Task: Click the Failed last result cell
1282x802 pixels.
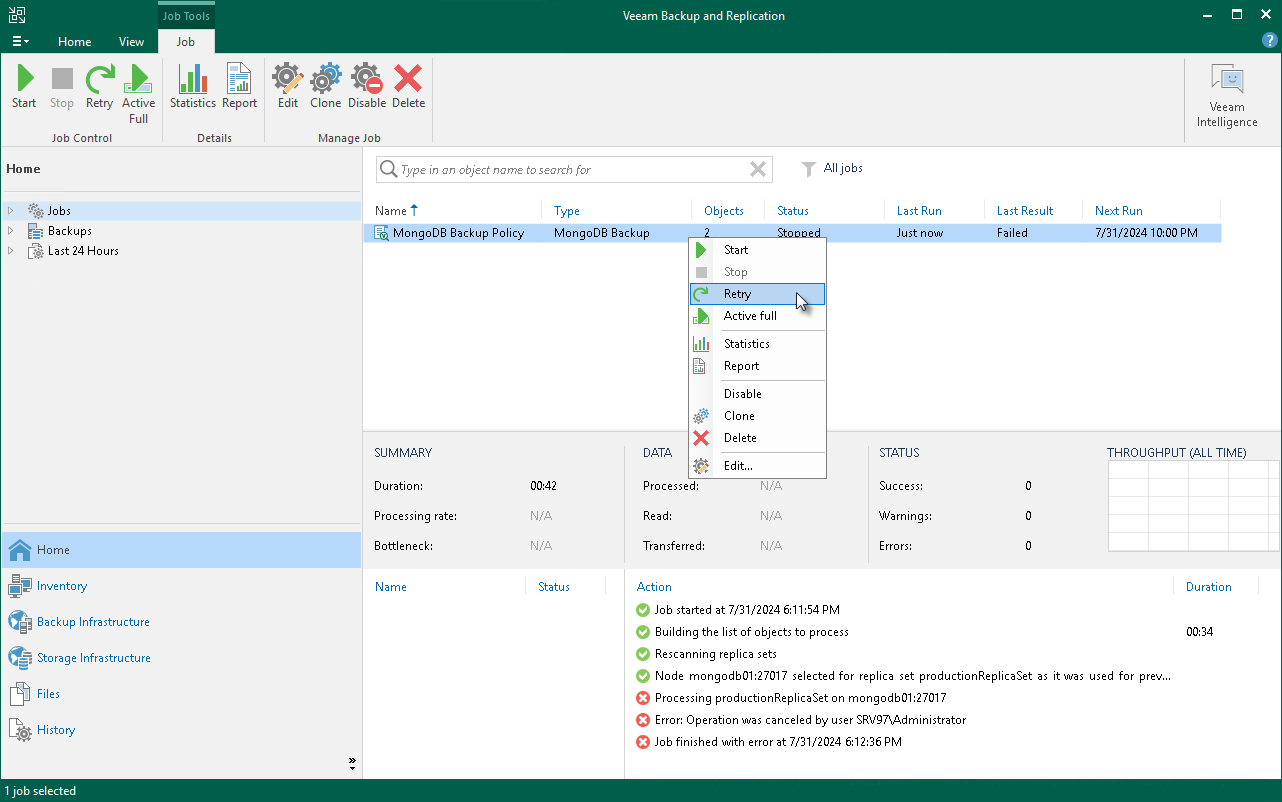Action: coord(1012,233)
